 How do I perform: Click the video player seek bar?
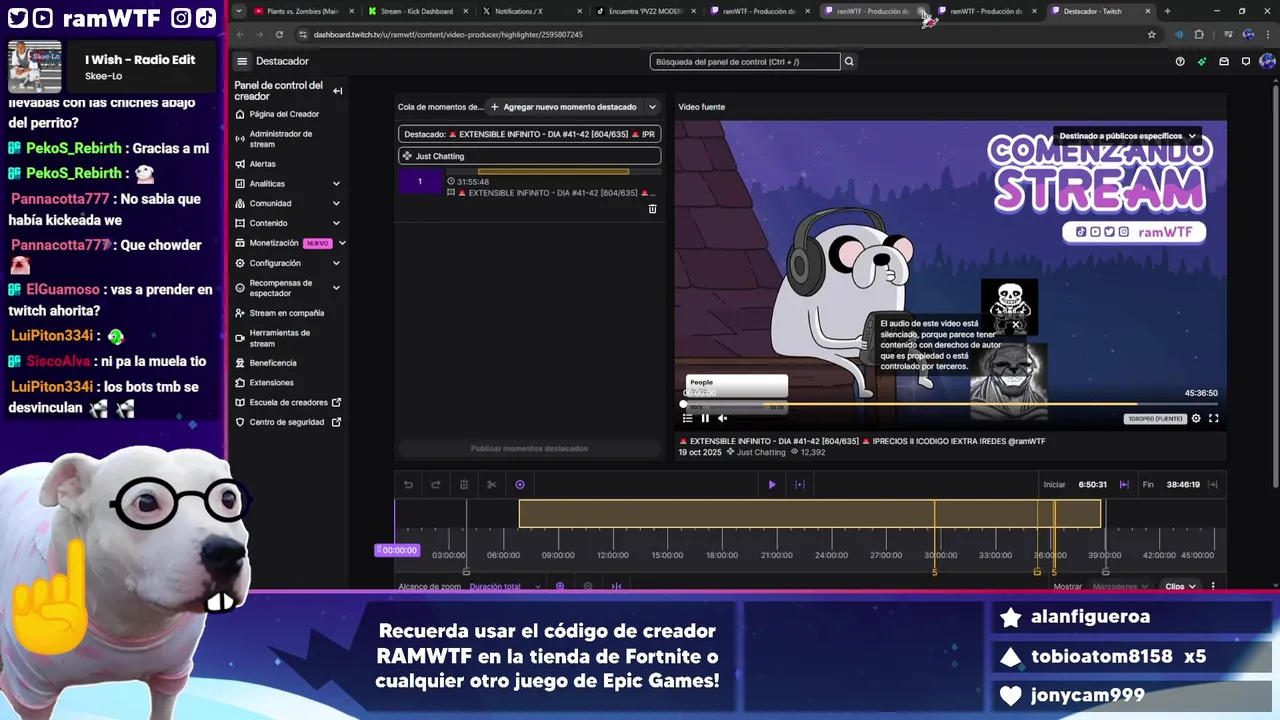click(x=950, y=404)
